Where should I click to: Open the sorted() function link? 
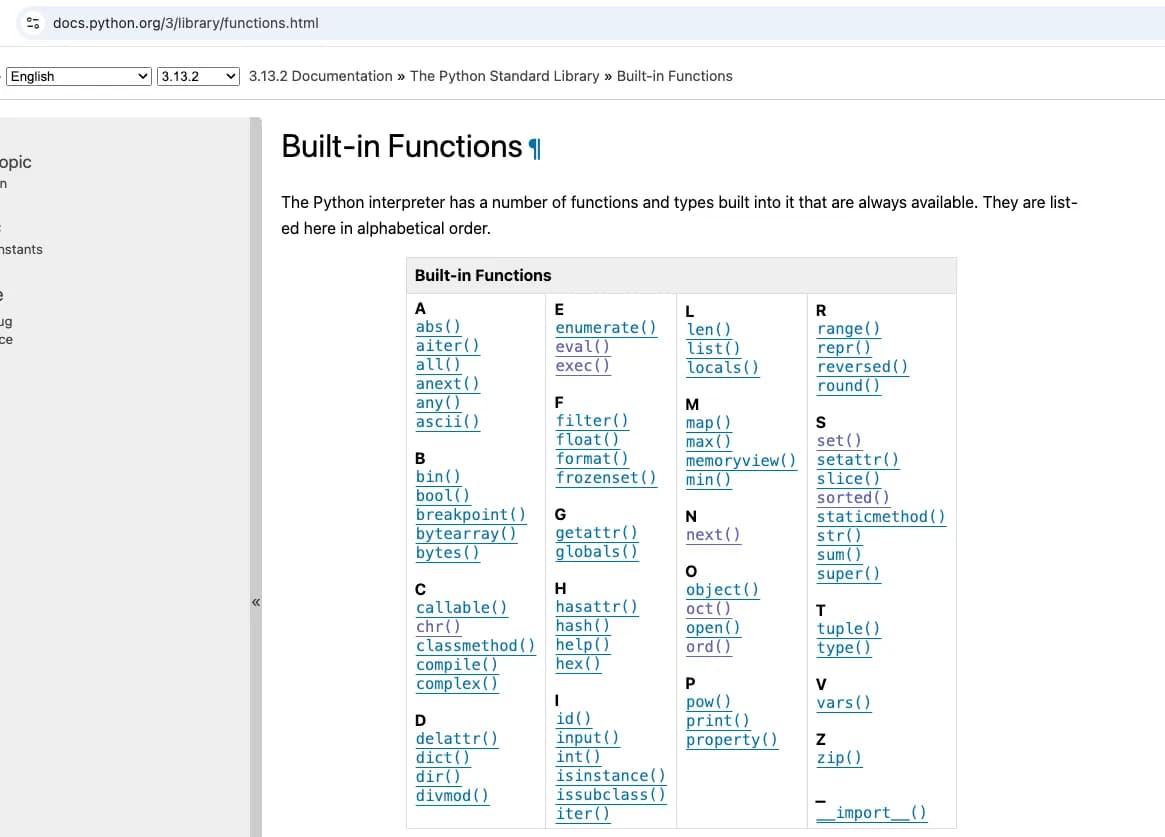click(x=853, y=498)
